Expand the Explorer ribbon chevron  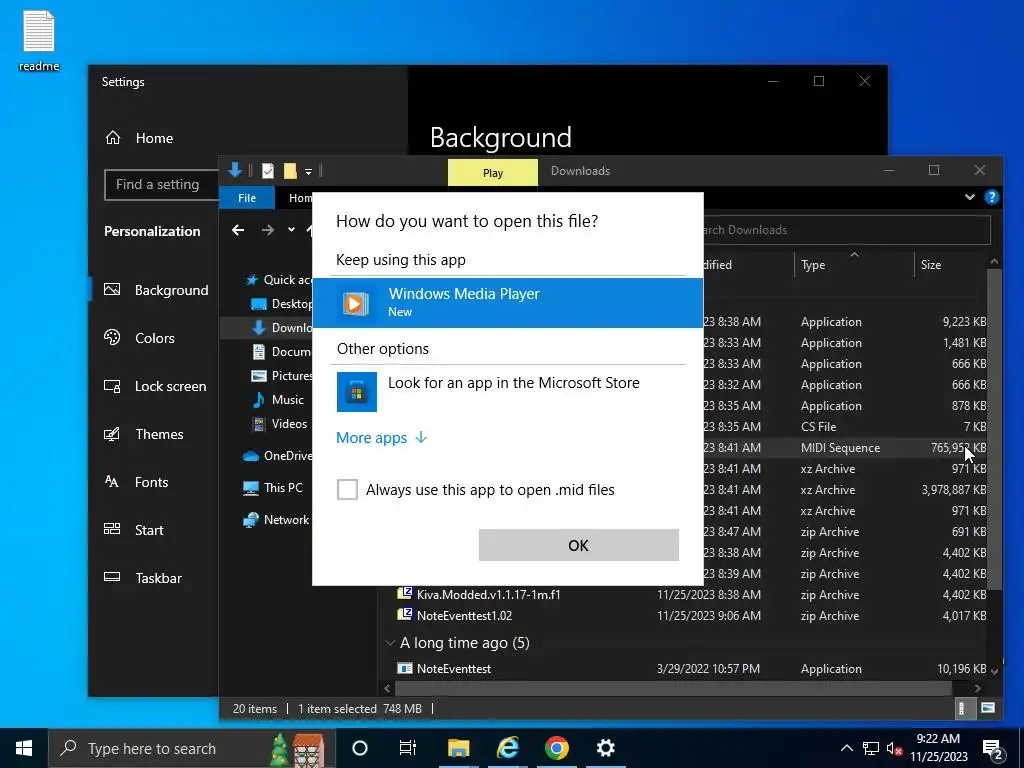pos(970,197)
